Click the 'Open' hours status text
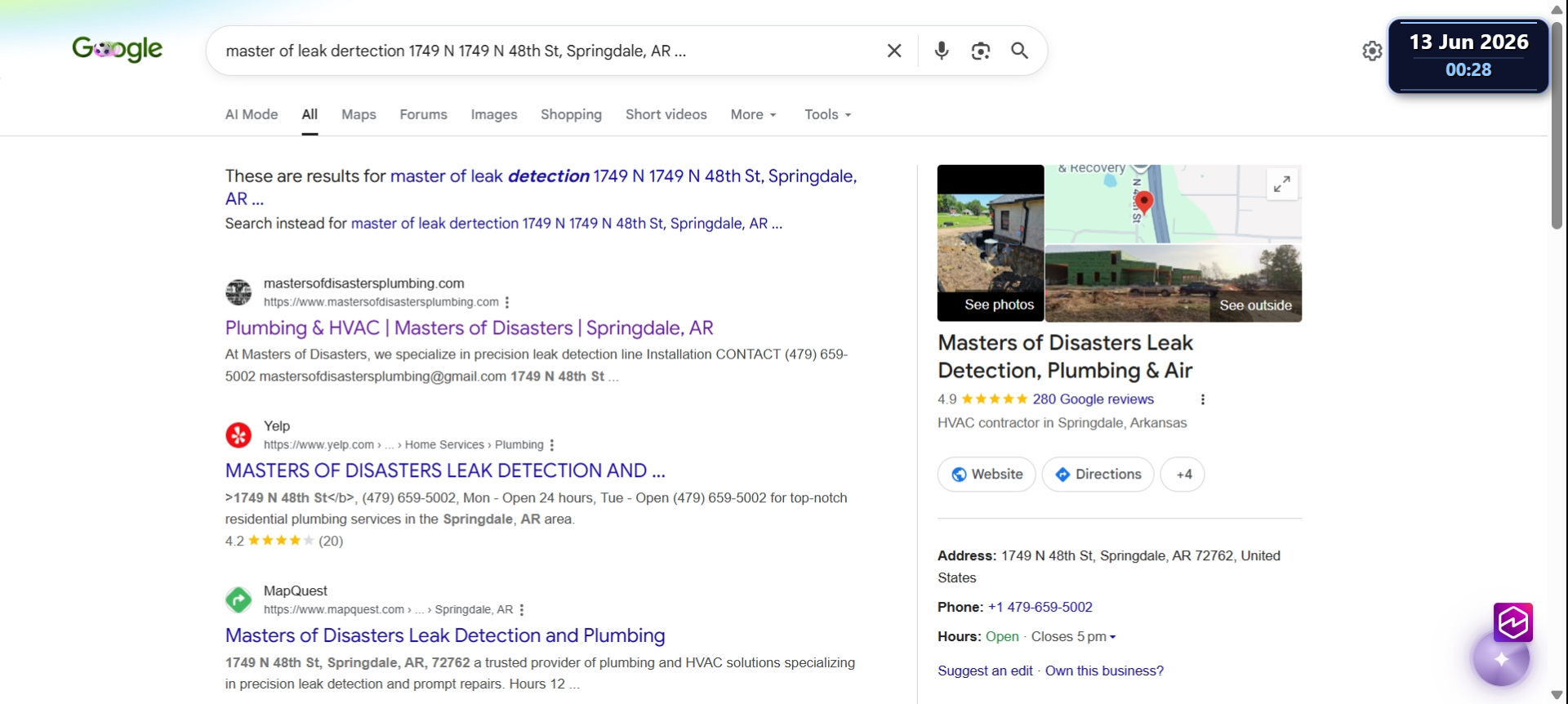This screenshot has width=1568, height=704. [x=1002, y=637]
